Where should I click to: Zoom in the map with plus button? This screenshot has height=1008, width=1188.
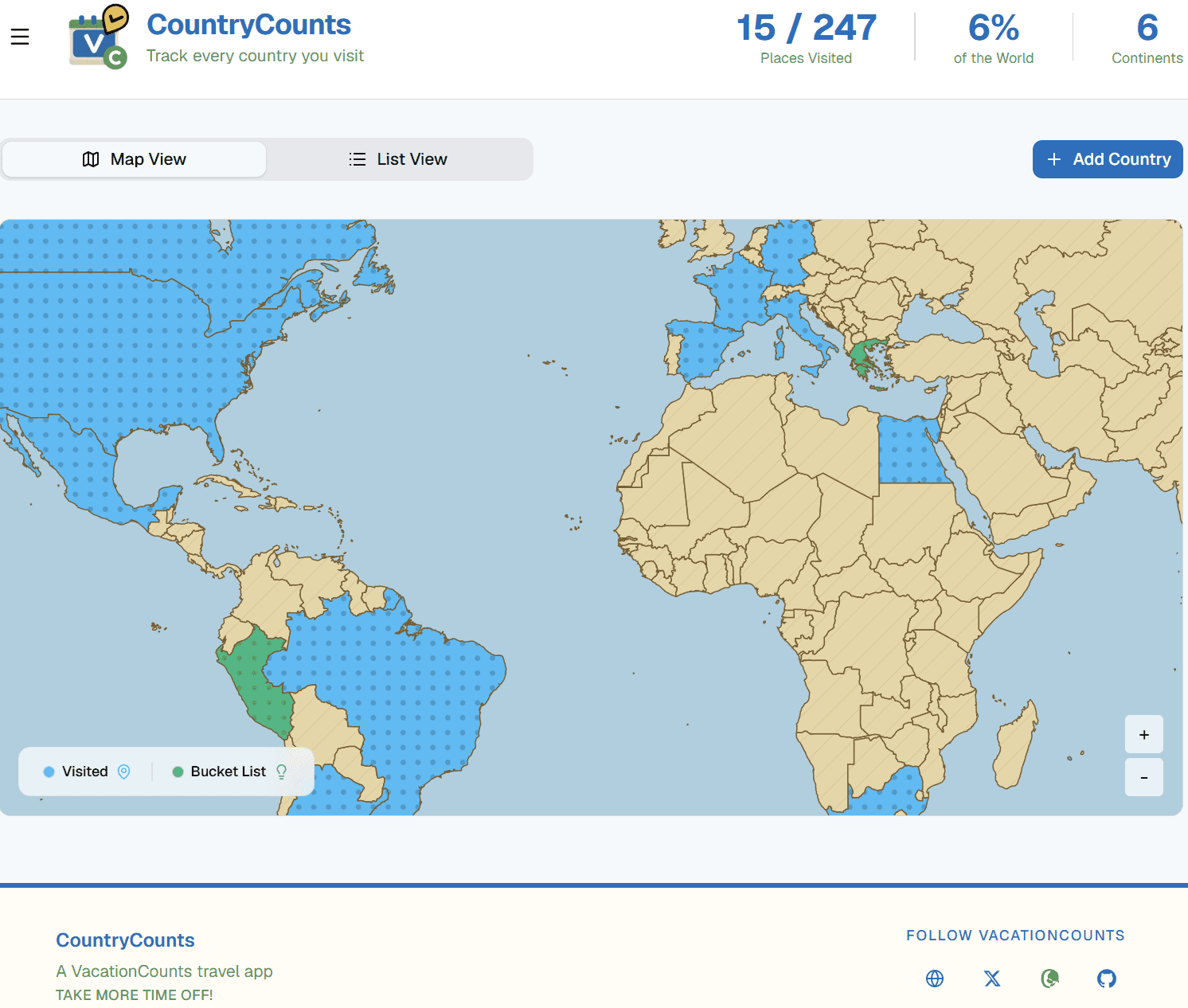click(1144, 735)
